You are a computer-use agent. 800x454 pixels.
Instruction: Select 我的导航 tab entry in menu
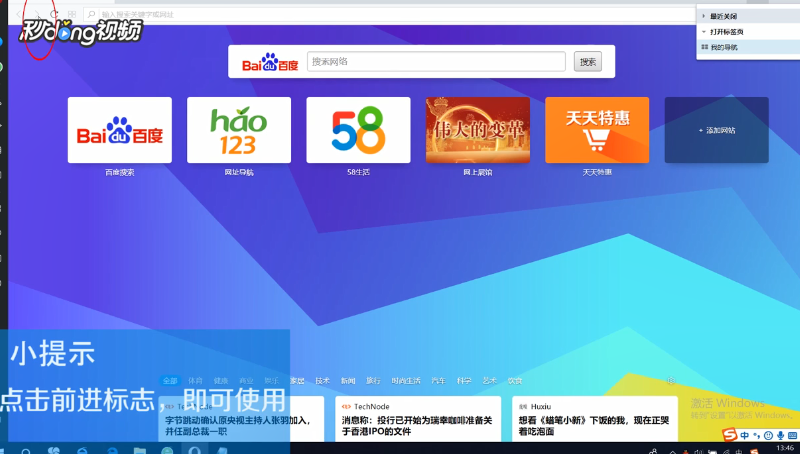(x=748, y=47)
